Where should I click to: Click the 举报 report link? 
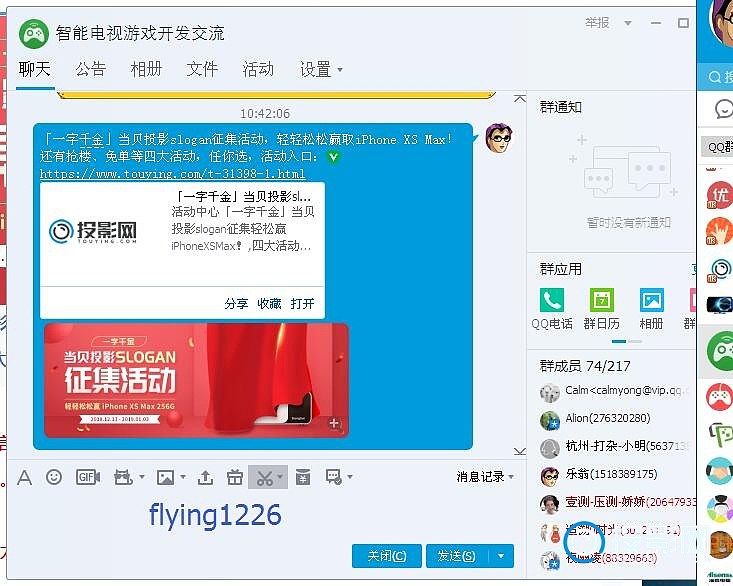click(x=597, y=23)
